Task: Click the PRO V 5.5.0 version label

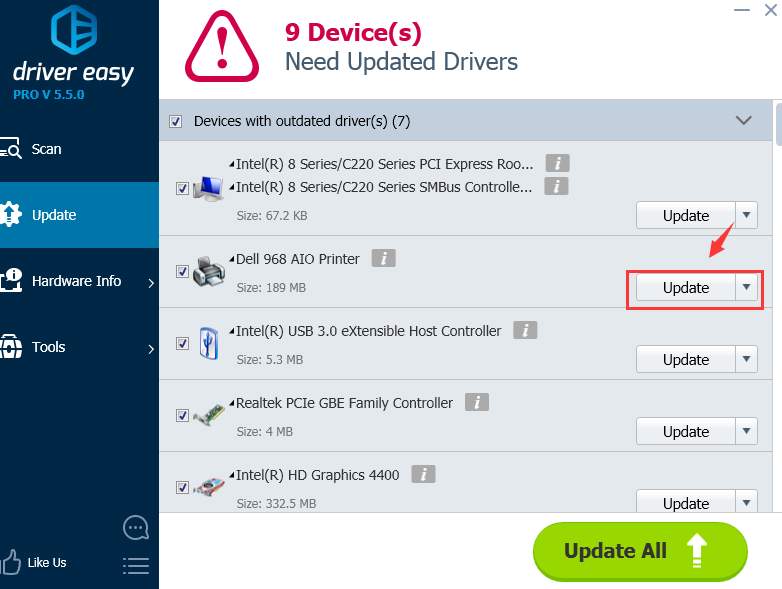Action: (48, 94)
